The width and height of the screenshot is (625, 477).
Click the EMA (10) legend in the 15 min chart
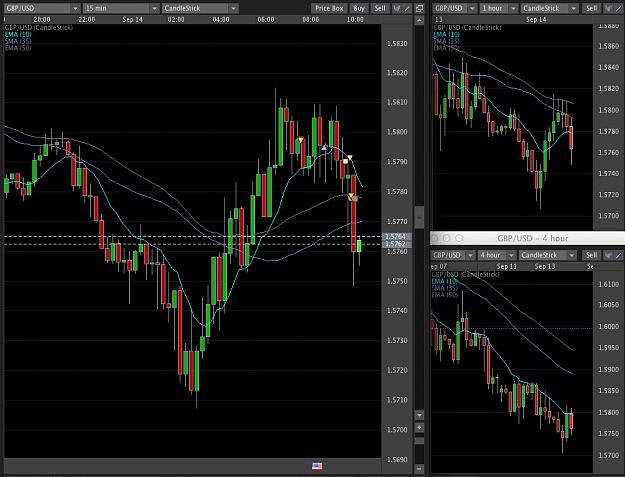18,34
